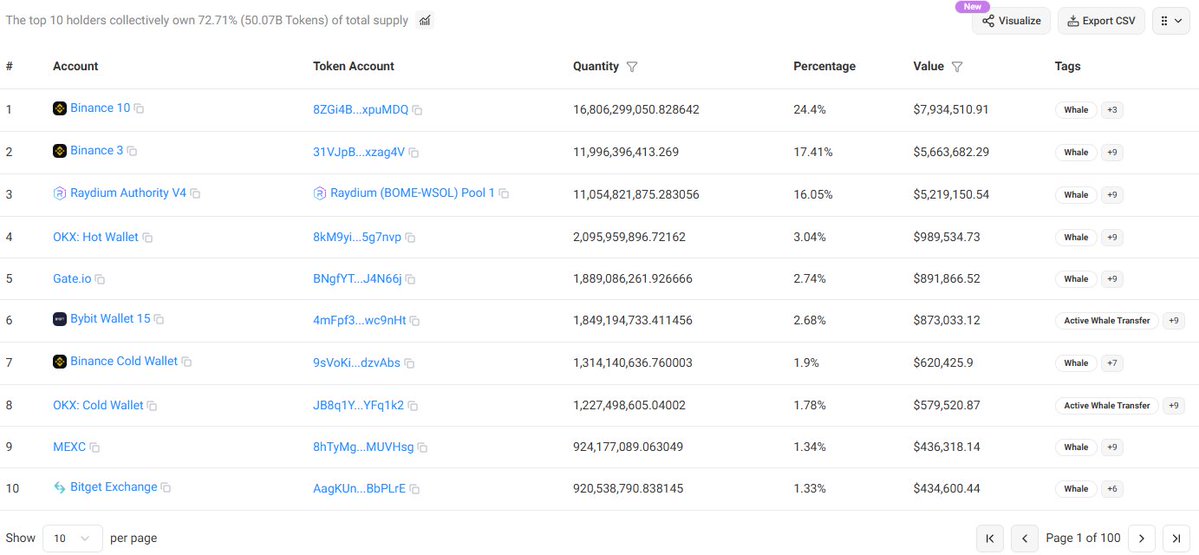1199x555 pixels.
Task: Select the quantity 16,806,299,050.828642
Action: [636, 110]
